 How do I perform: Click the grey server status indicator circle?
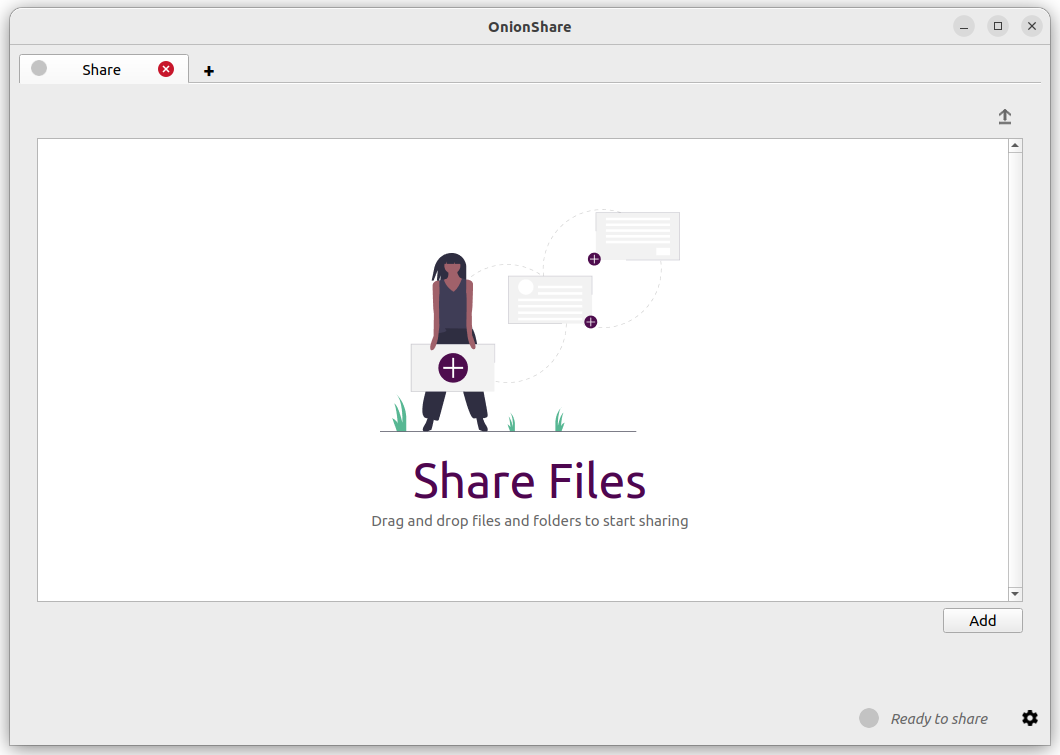(869, 718)
